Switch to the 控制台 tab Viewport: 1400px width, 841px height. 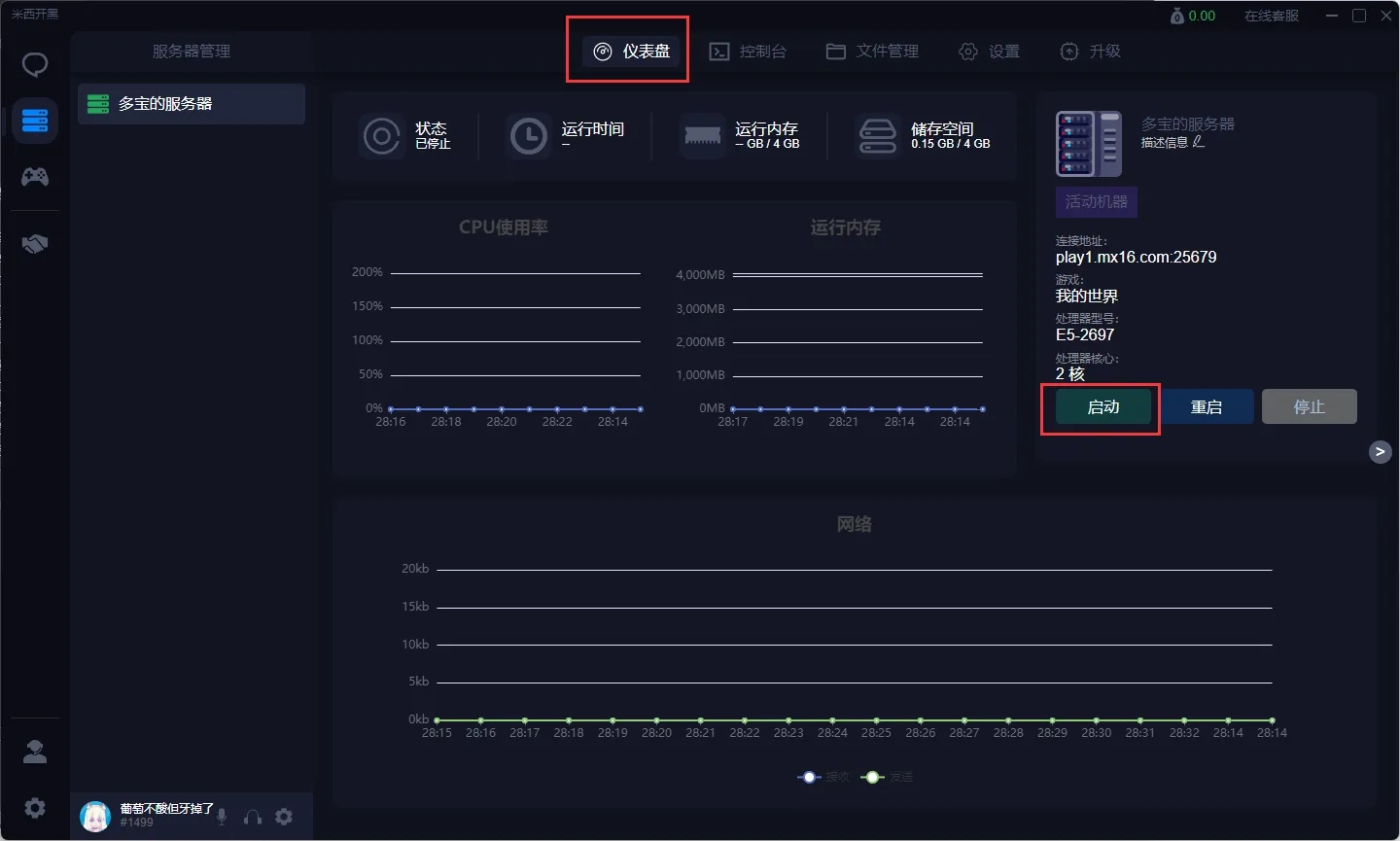pos(748,52)
